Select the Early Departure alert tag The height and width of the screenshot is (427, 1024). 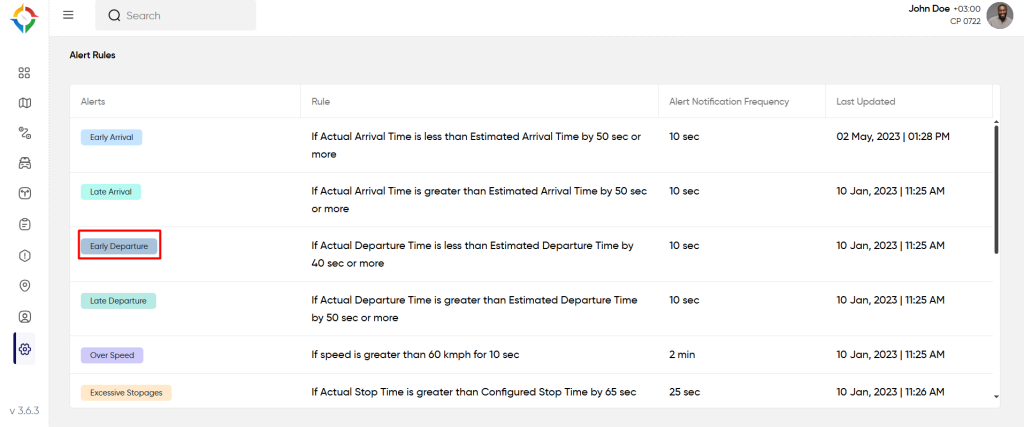tap(119, 245)
